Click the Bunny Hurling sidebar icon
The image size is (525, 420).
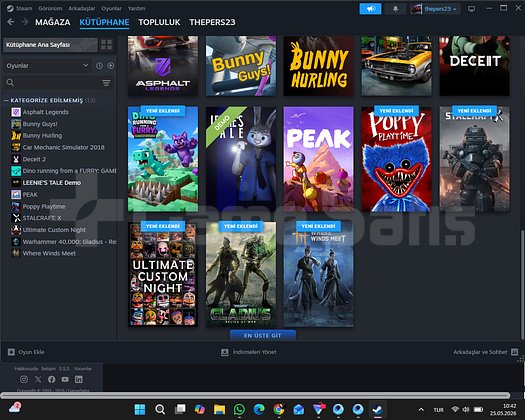pyautogui.click(x=16, y=136)
